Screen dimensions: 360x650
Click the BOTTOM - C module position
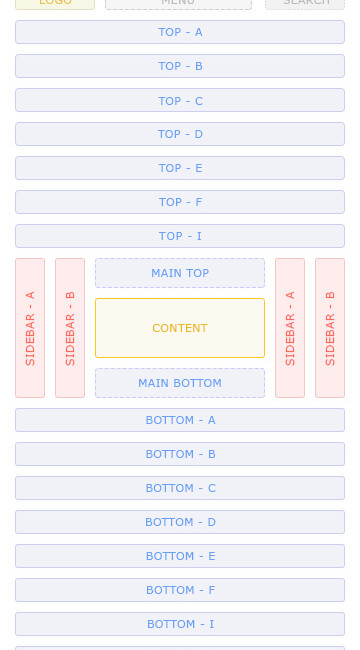(x=180, y=488)
